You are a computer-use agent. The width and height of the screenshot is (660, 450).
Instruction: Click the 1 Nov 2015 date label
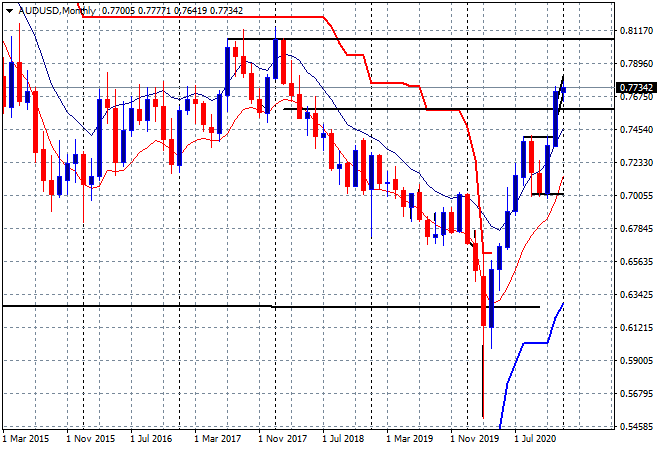point(90,439)
